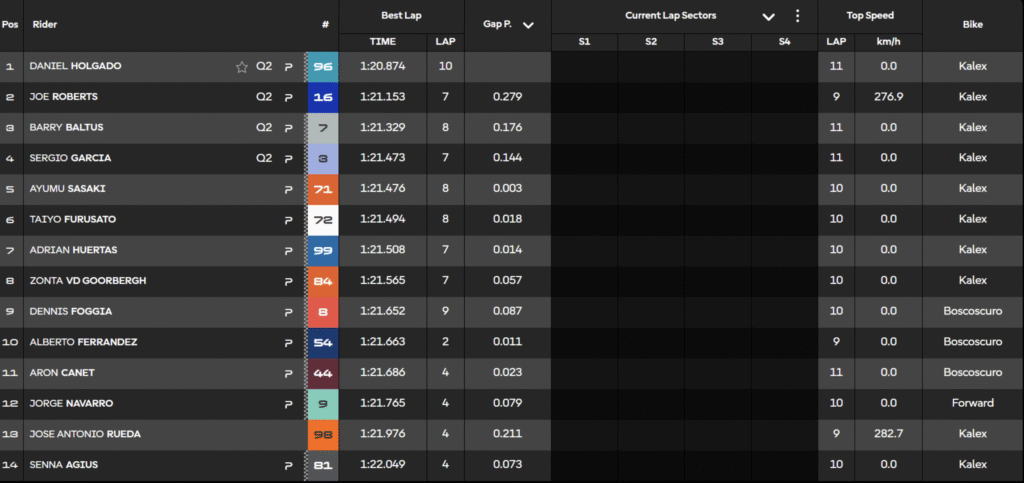
Task: Click the S1 sector column header
Action: tap(584, 41)
